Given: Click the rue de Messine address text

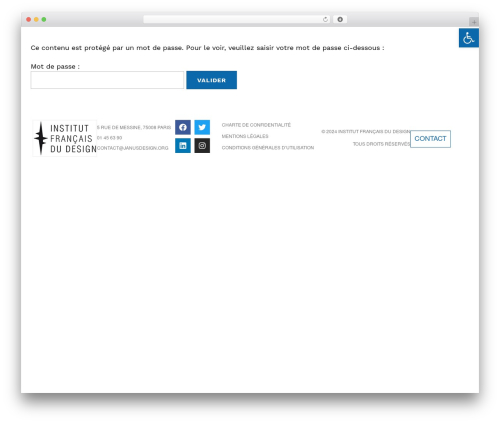Looking at the screenshot, I should pyautogui.click(x=134, y=127).
